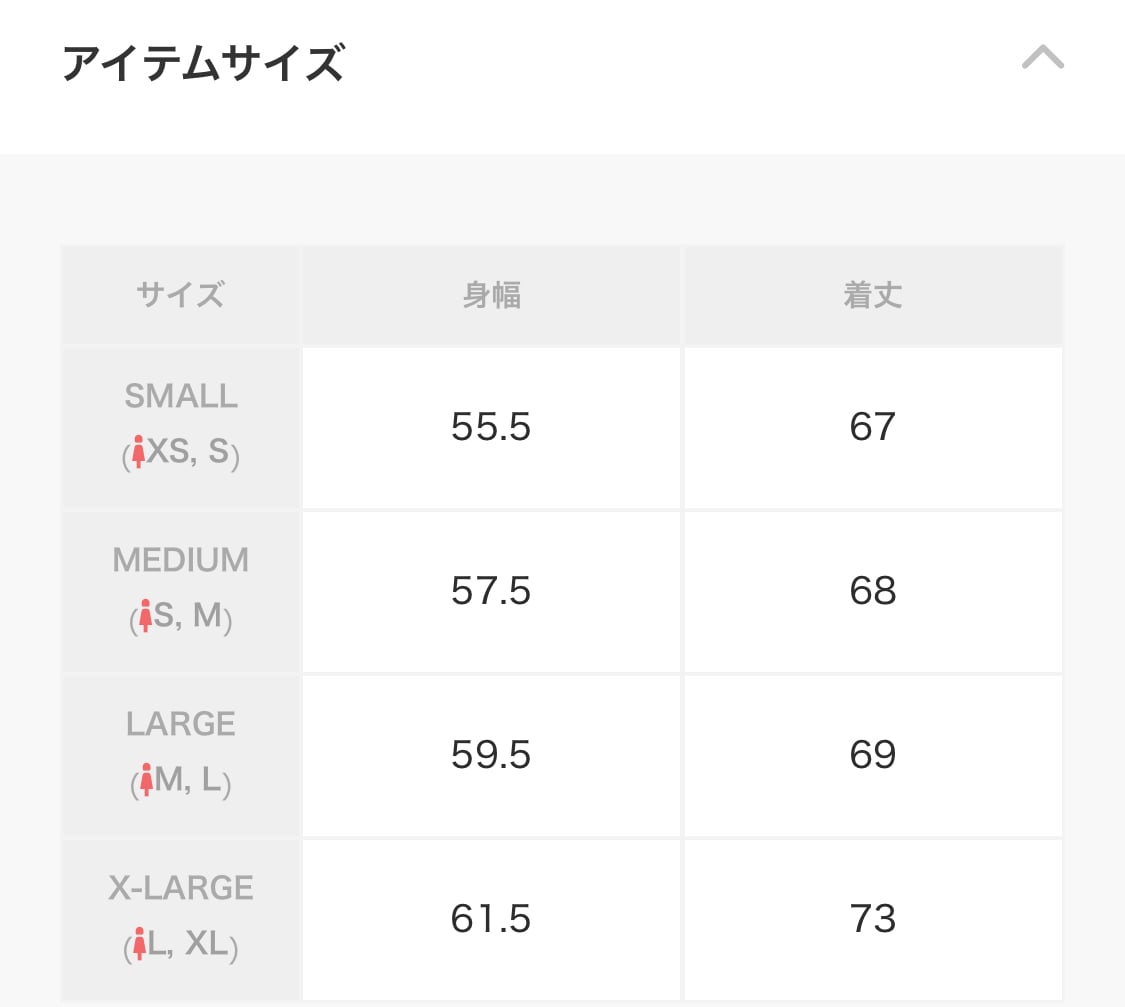This screenshot has height=1007, width=1125.
Task: Collapse the アイテムサイズ section chevron
Action: click(1043, 58)
